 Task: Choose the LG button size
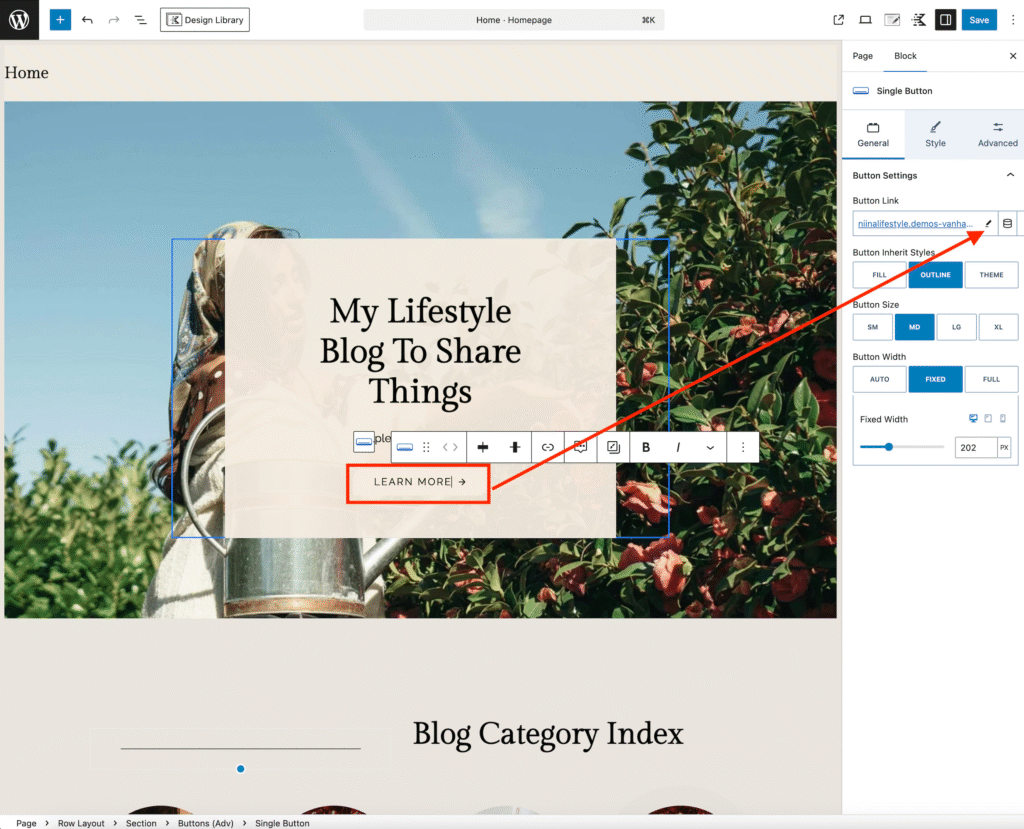[x=956, y=327]
